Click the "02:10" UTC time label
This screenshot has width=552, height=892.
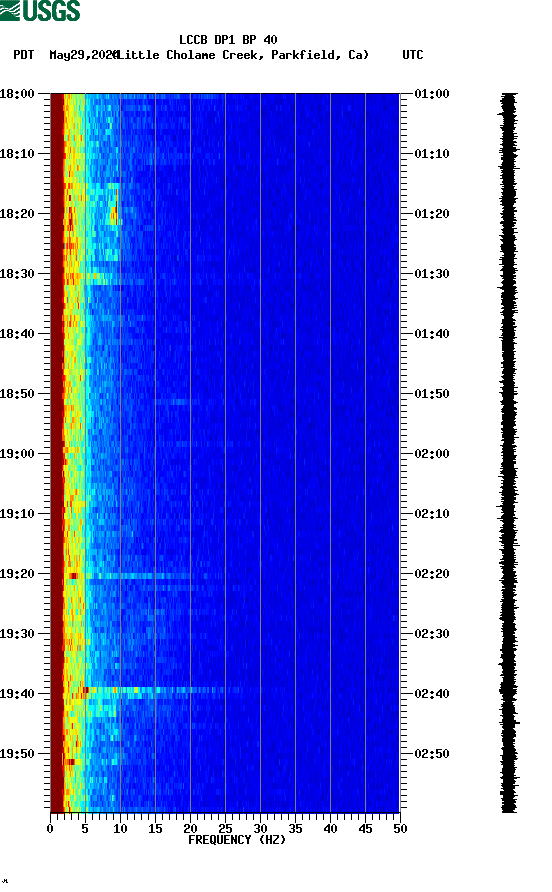(432, 514)
